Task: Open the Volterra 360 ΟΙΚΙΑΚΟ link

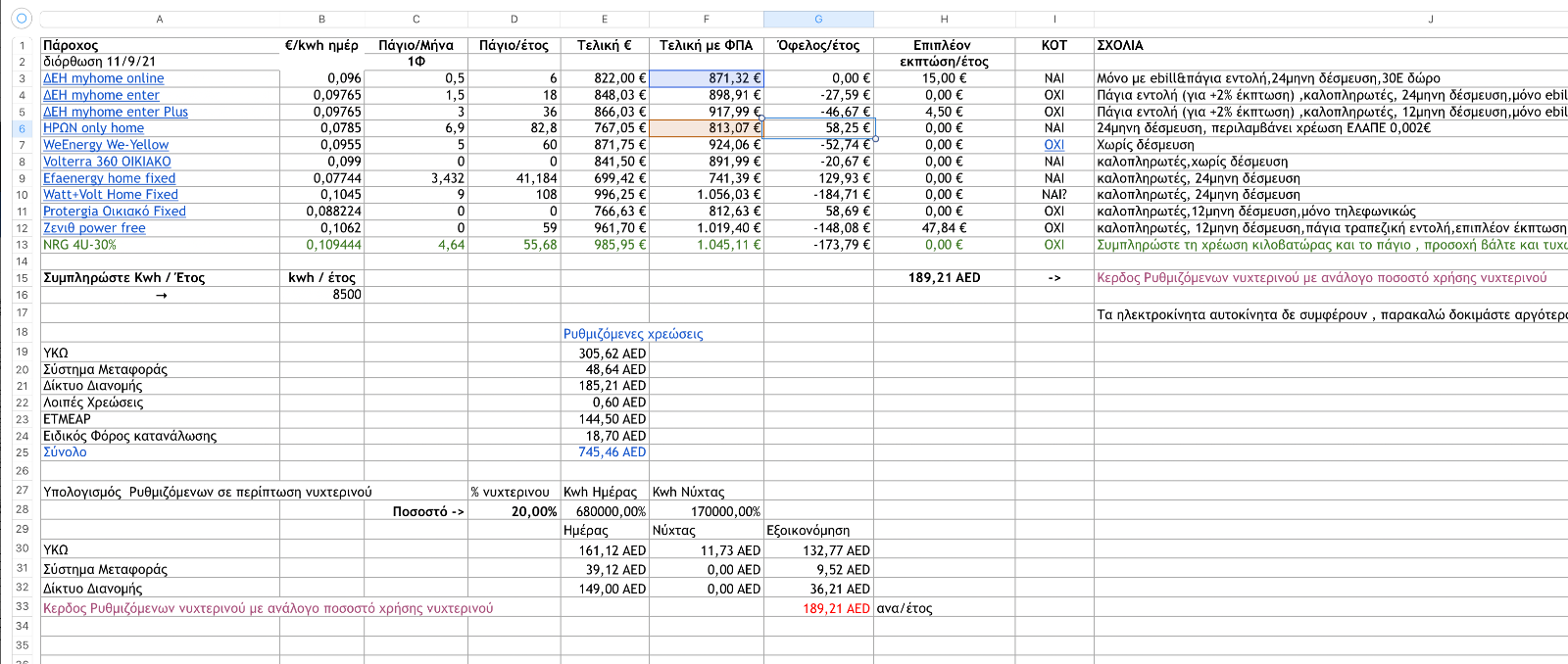Action: [107, 162]
